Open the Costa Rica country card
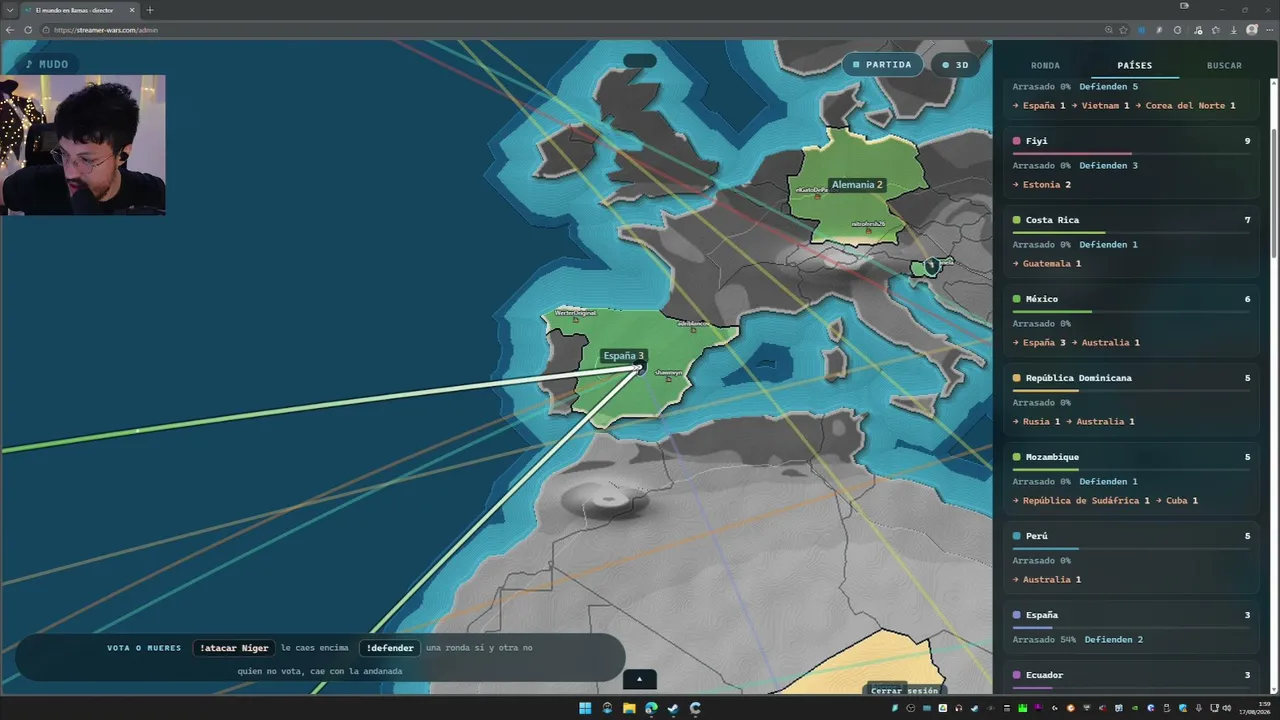The image size is (1280, 720). [1131, 239]
